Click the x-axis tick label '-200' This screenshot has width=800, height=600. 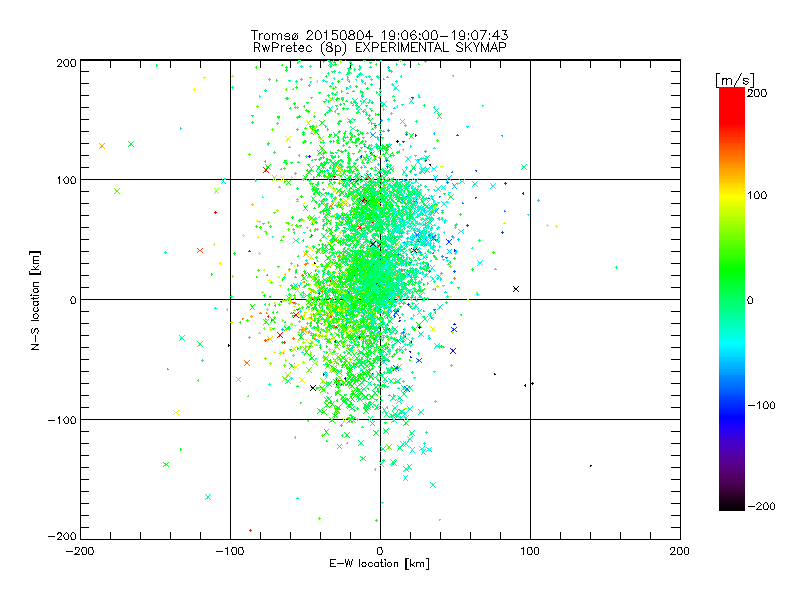click(x=80, y=551)
